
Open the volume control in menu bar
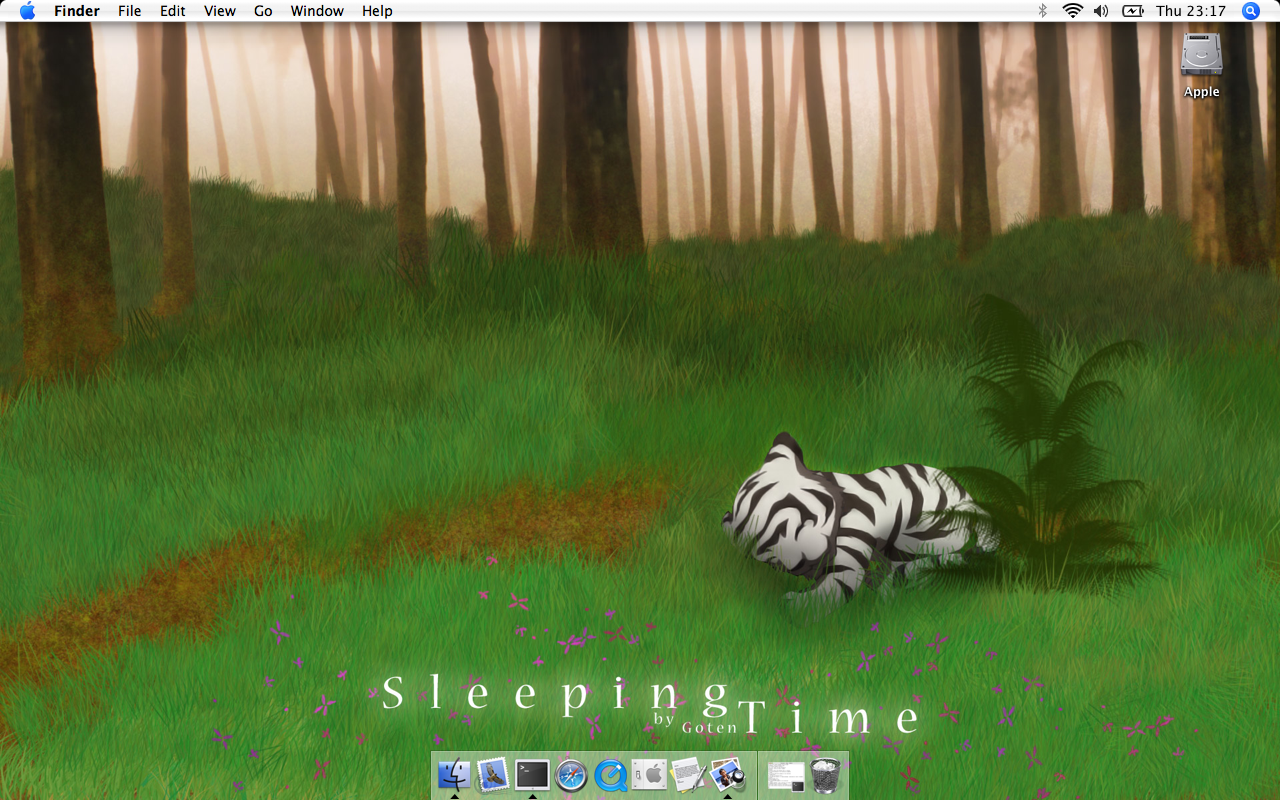click(x=1101, y=11)
